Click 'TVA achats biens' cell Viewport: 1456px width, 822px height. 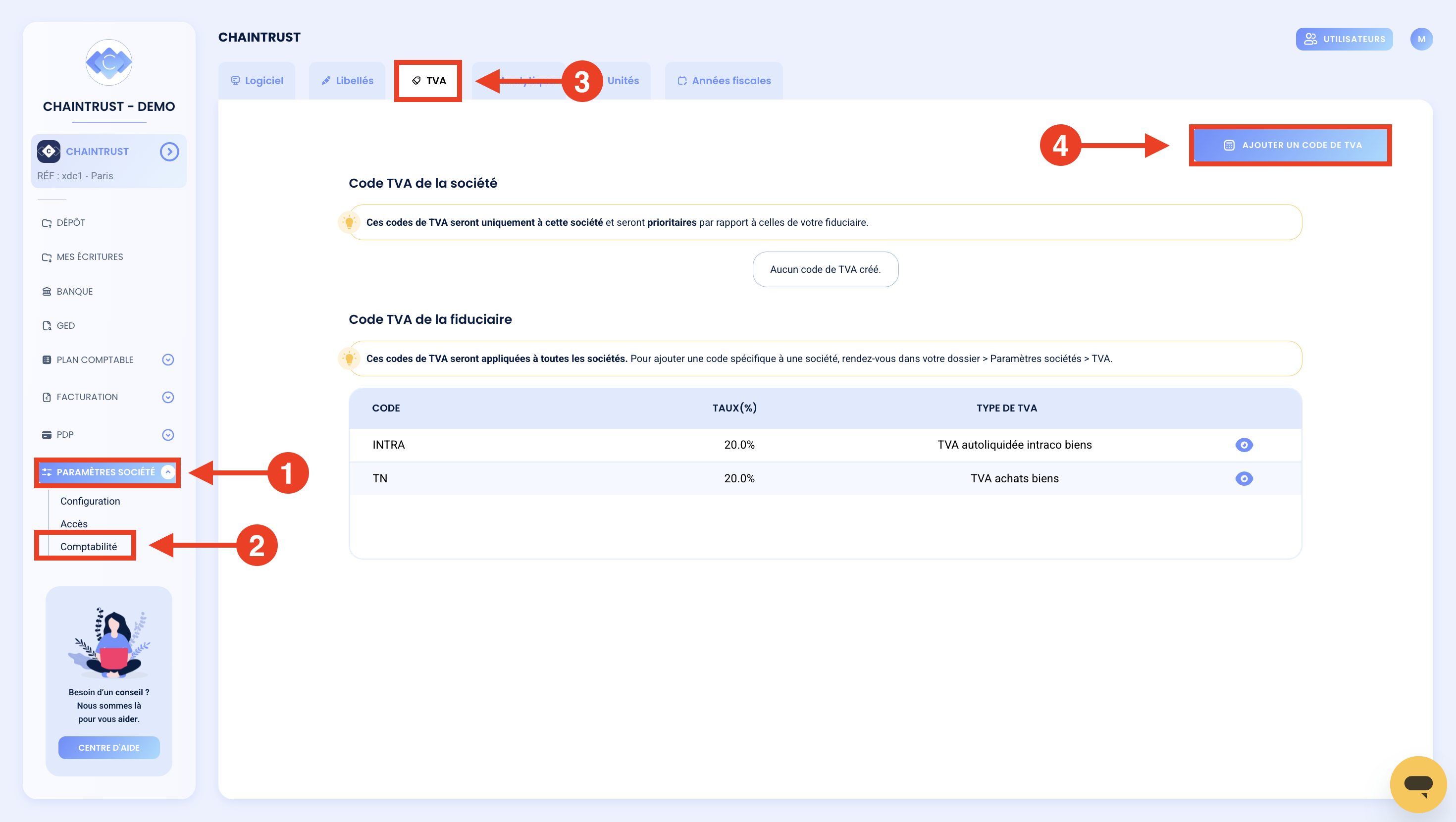click(1015, 478)
